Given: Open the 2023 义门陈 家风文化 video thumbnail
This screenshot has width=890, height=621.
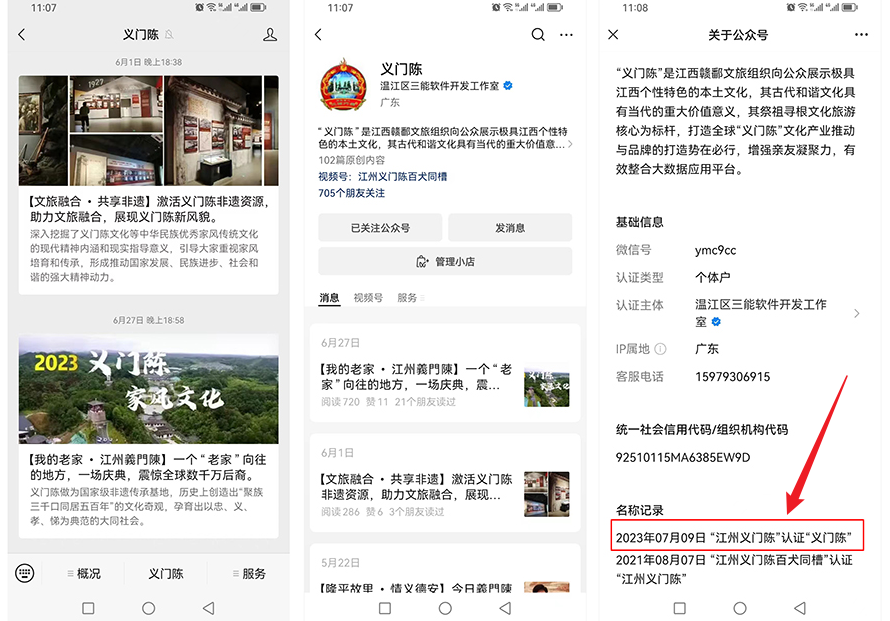Looking at the screenshot, I should click(x=148, y=389).
